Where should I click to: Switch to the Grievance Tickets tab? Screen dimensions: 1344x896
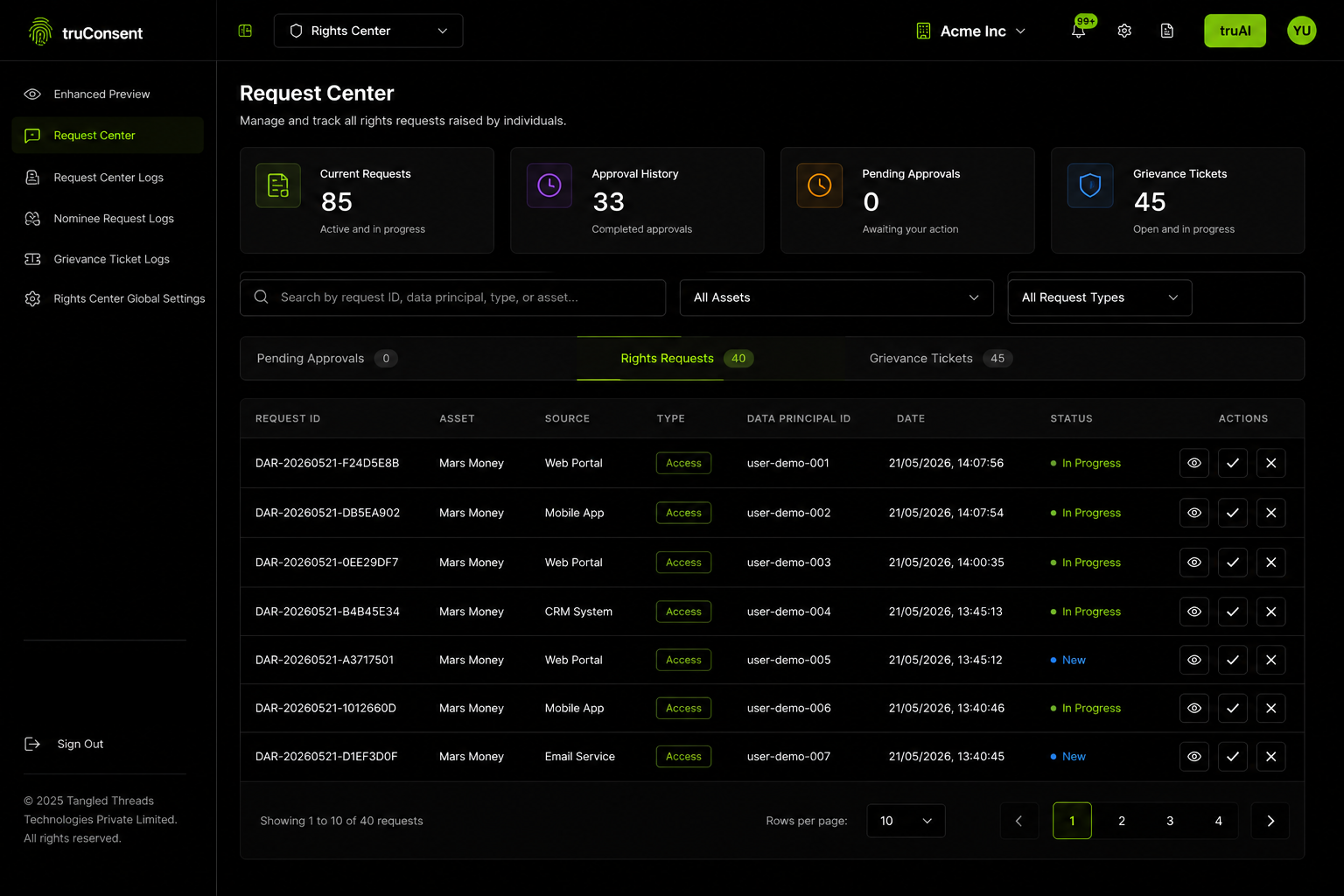(x=941, y=358)
